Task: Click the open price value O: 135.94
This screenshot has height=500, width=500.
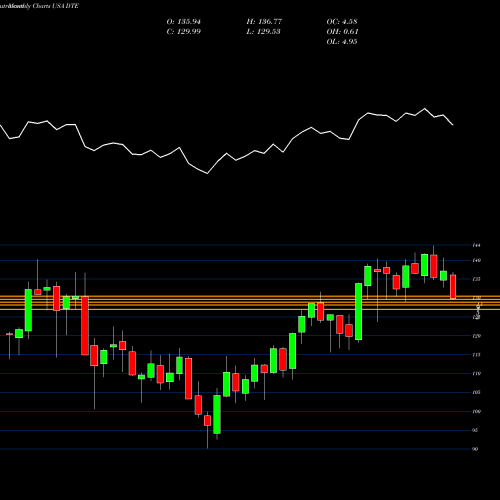Action: (184, 22)
